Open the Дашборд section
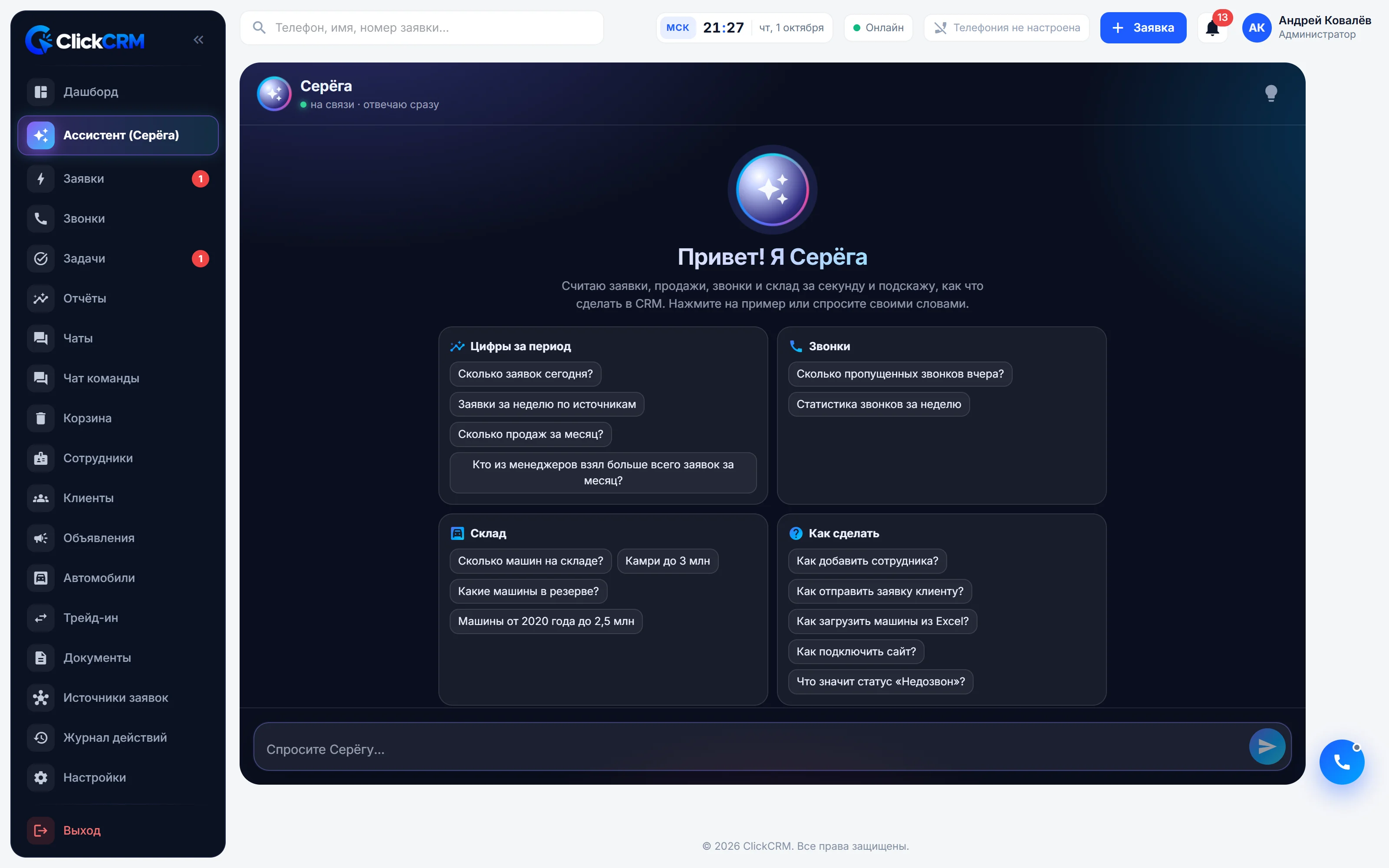Image resolution: width=1389 pixels, height=868 pixels. tap(118, 92)
